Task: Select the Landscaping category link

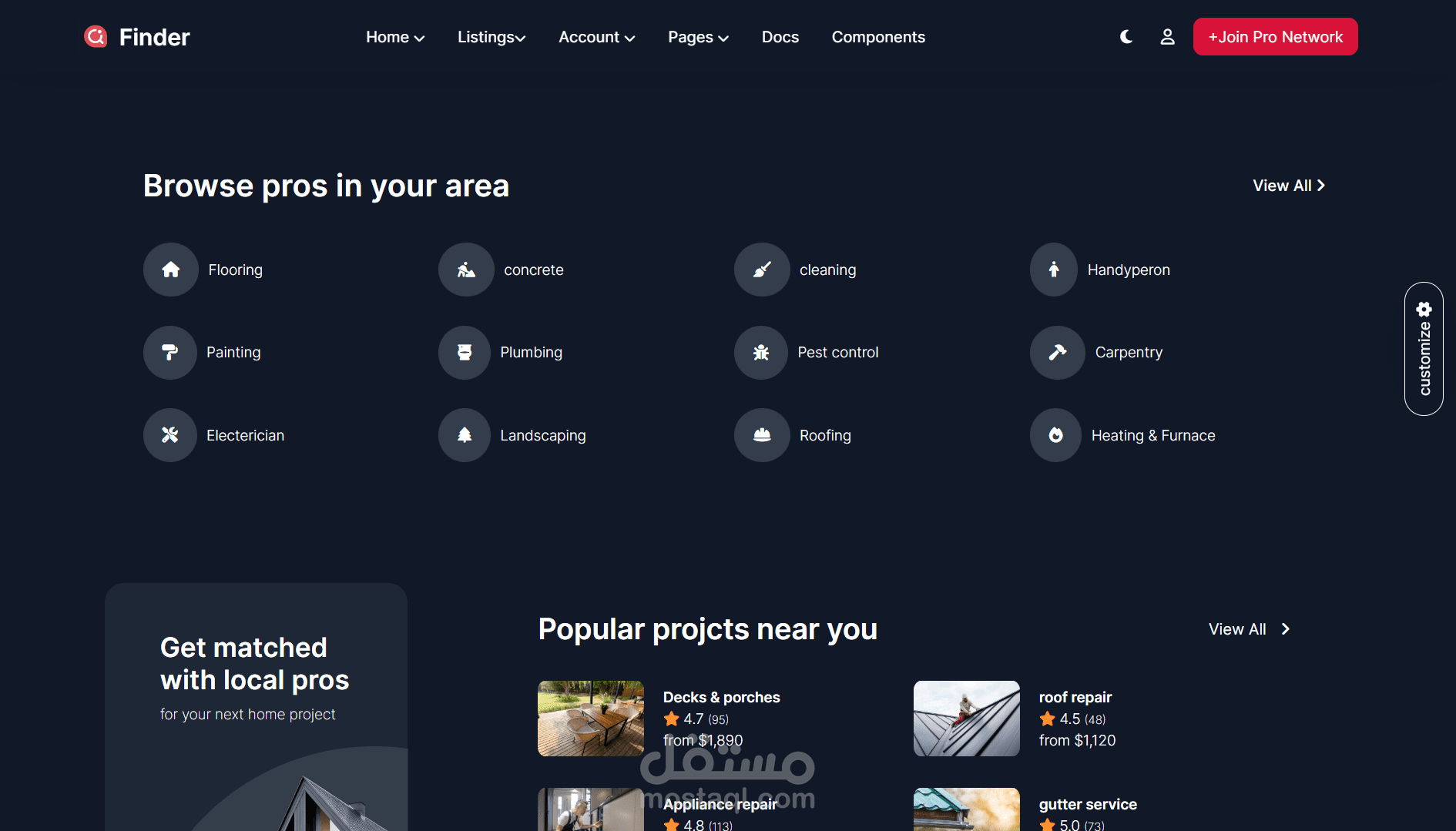Action: (543, 435)
